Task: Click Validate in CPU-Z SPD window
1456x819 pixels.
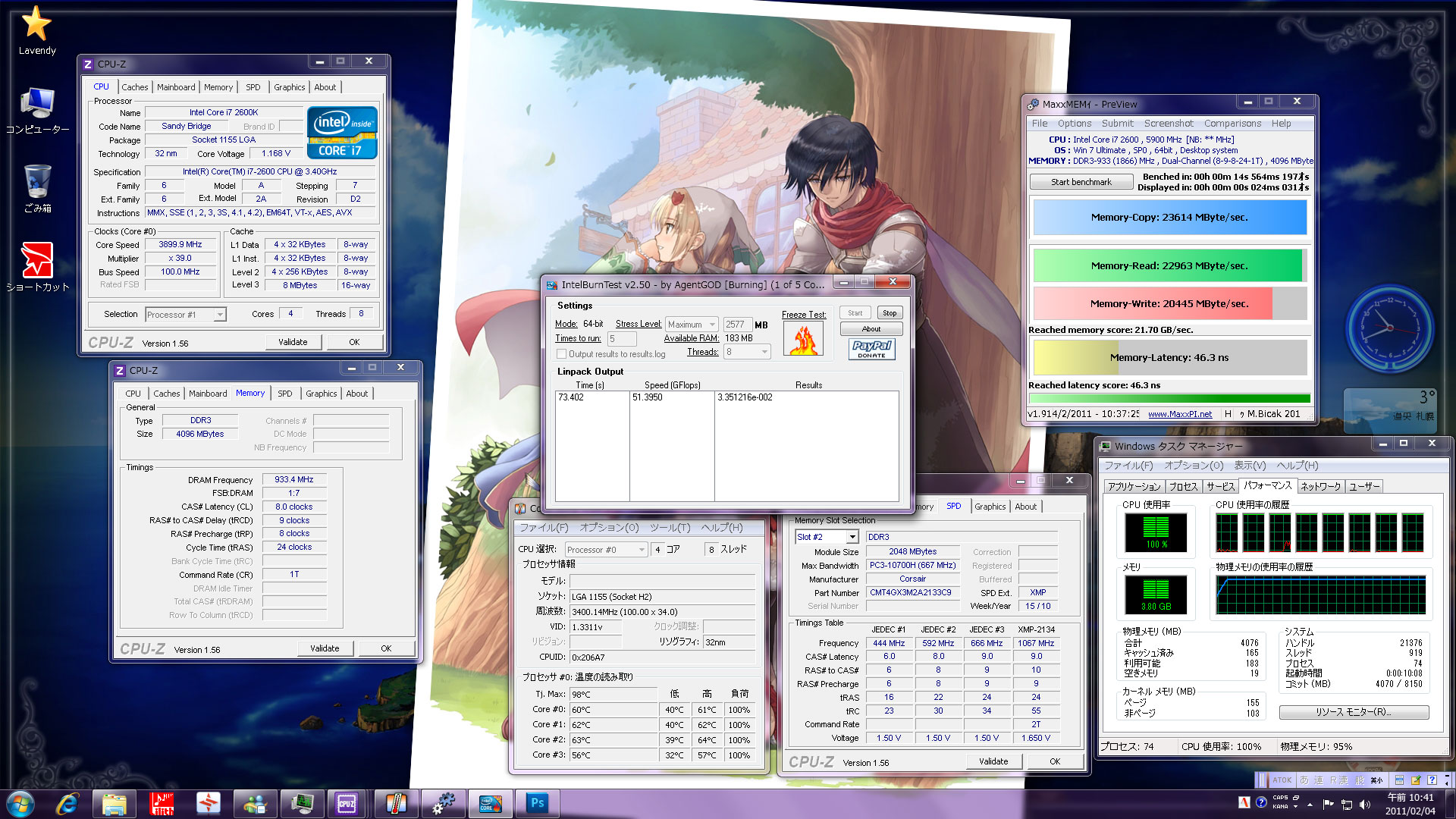Action: (993, 761)
